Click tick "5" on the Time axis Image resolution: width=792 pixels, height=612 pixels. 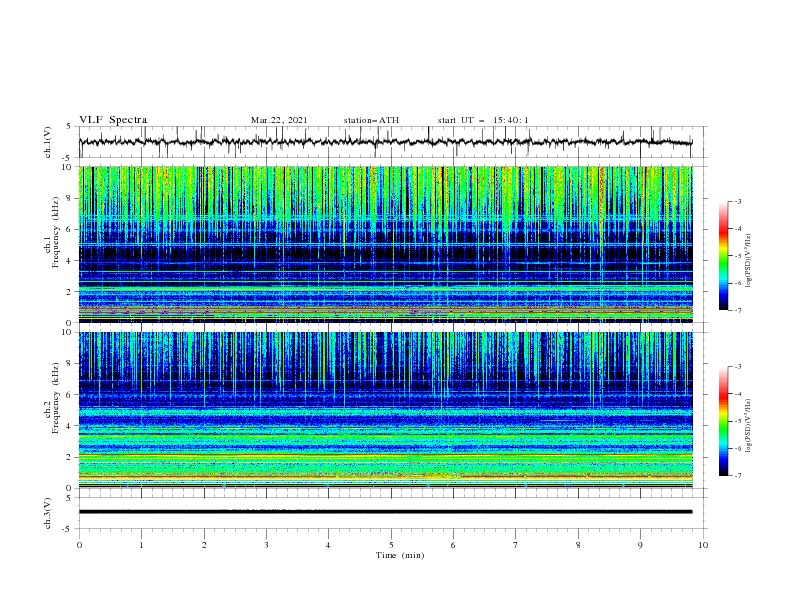click(391, 545)
